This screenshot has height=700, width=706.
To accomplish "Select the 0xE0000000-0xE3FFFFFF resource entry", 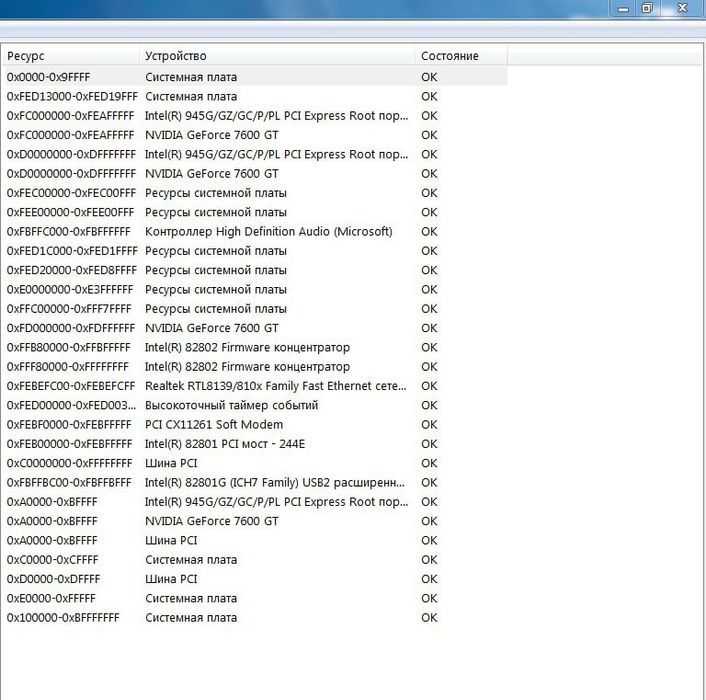I will [x=70, y=290].
